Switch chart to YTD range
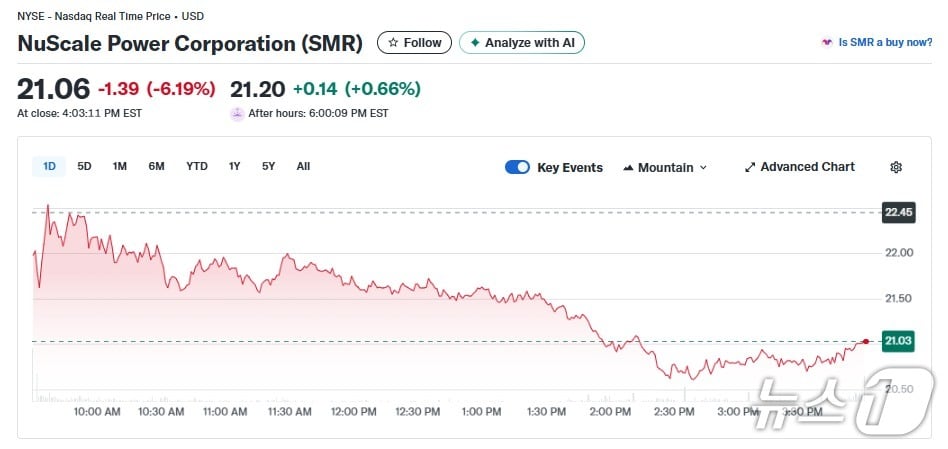This screenshot has height=449, width=948. [x=197, y=166]
